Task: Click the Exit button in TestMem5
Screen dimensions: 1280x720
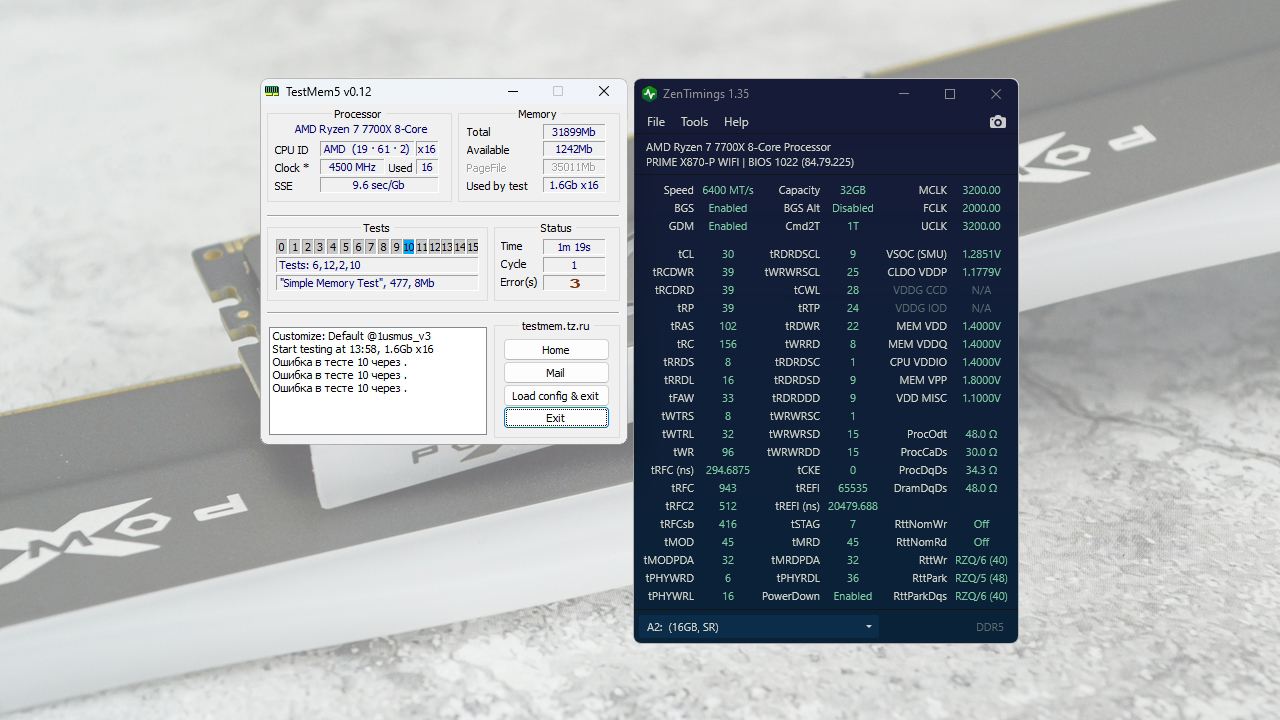Action: 555,418
